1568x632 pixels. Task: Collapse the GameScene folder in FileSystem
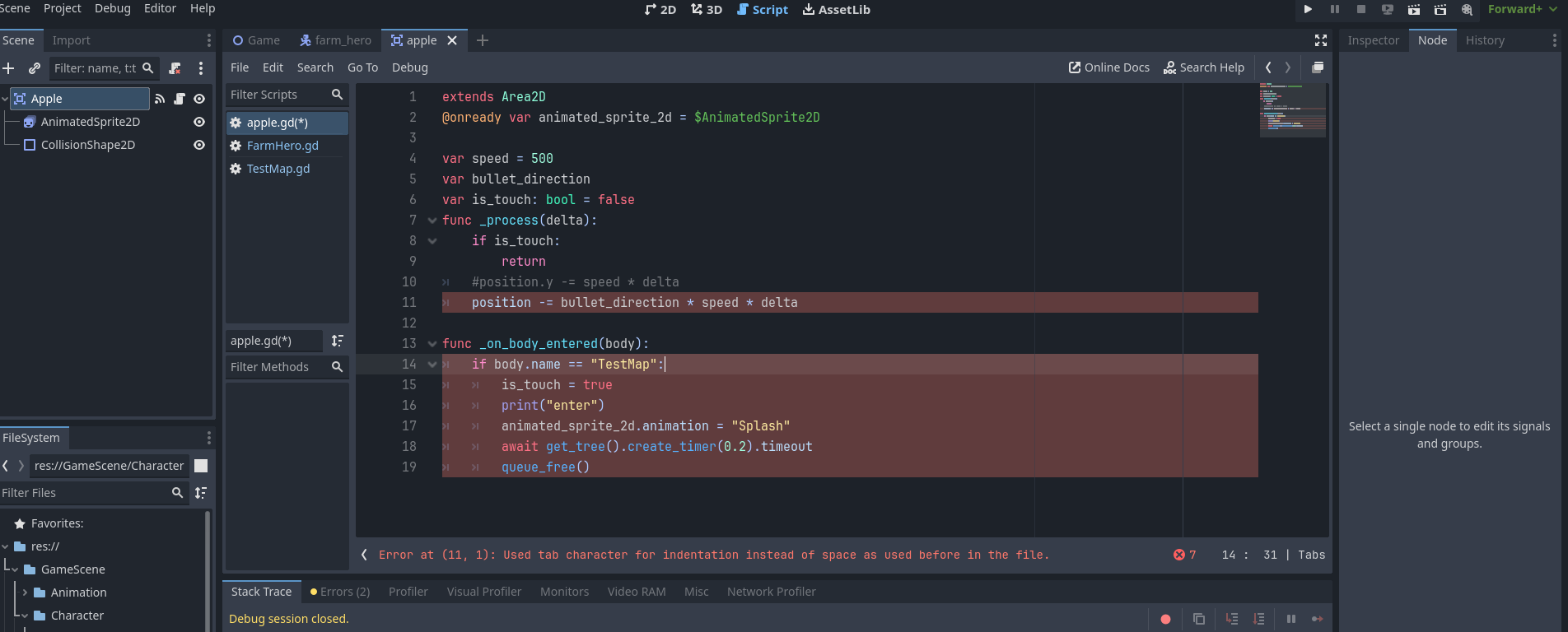tap(15, 569)
